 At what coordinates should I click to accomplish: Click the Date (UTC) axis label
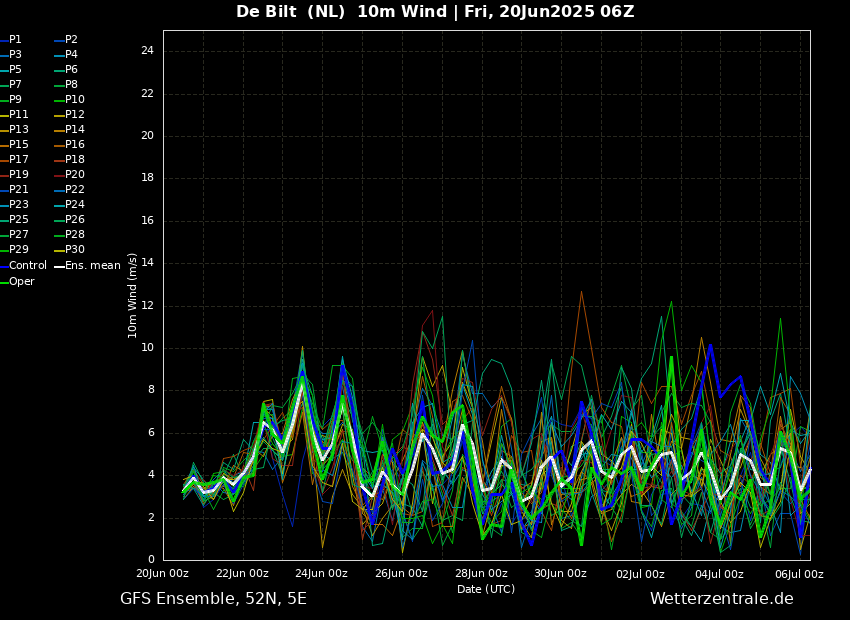[486, 589]
